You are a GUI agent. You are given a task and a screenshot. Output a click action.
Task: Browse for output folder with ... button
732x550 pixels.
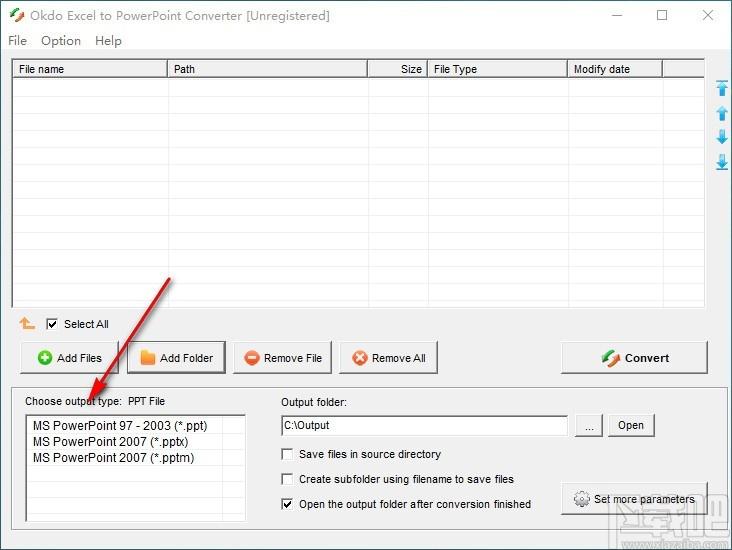pos(589,425)
